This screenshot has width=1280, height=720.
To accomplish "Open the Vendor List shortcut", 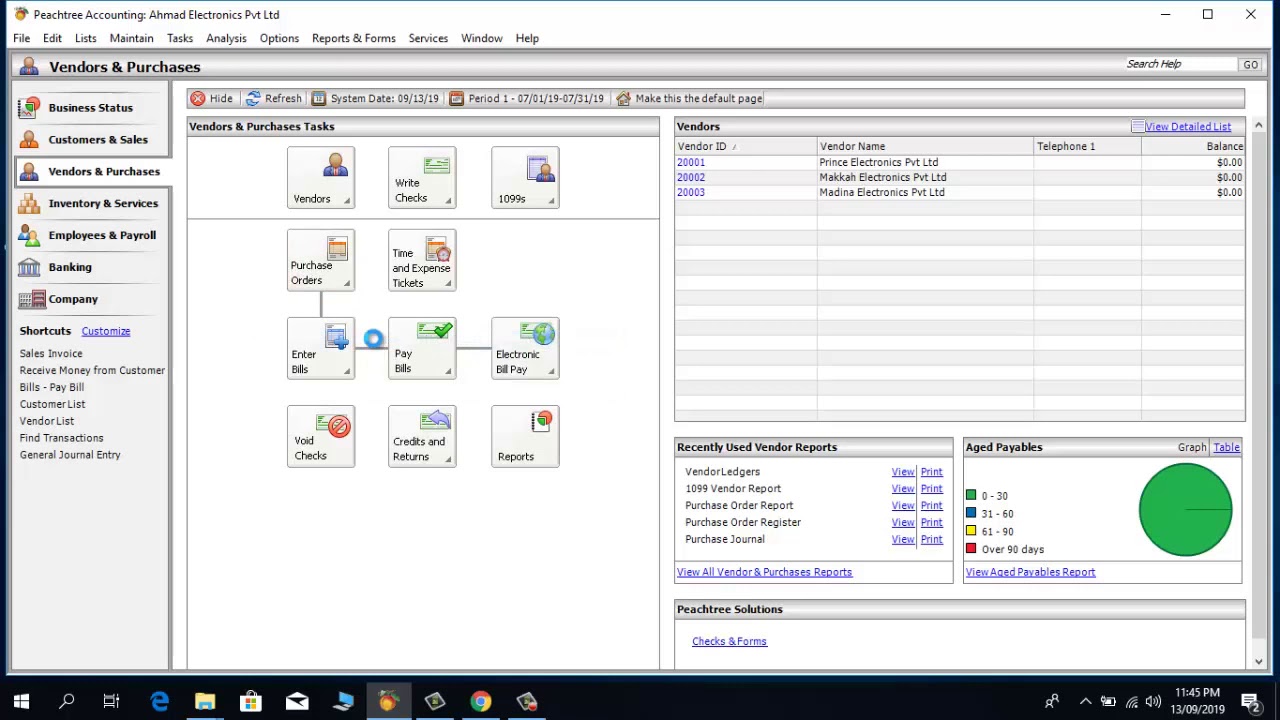I will point(47,421).
